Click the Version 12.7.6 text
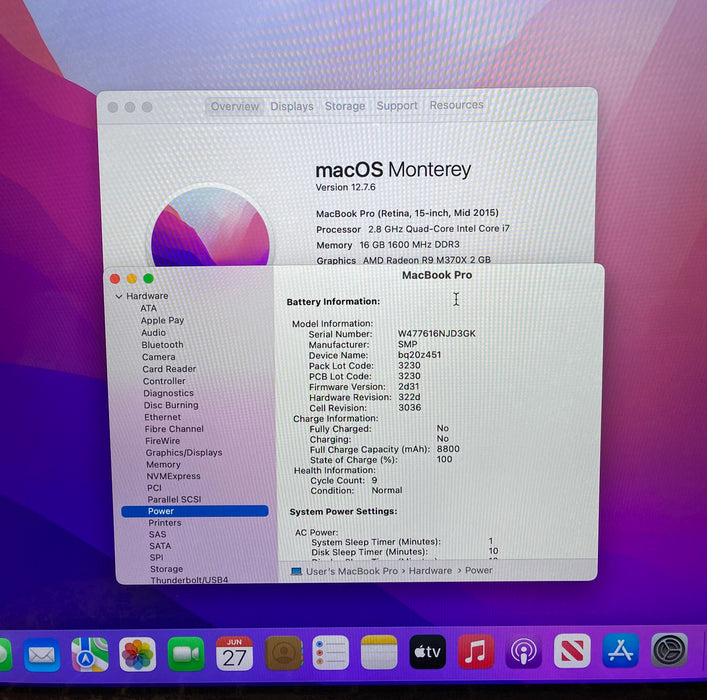Viewport: 707px width, 700px height. (x=345, y=187)
